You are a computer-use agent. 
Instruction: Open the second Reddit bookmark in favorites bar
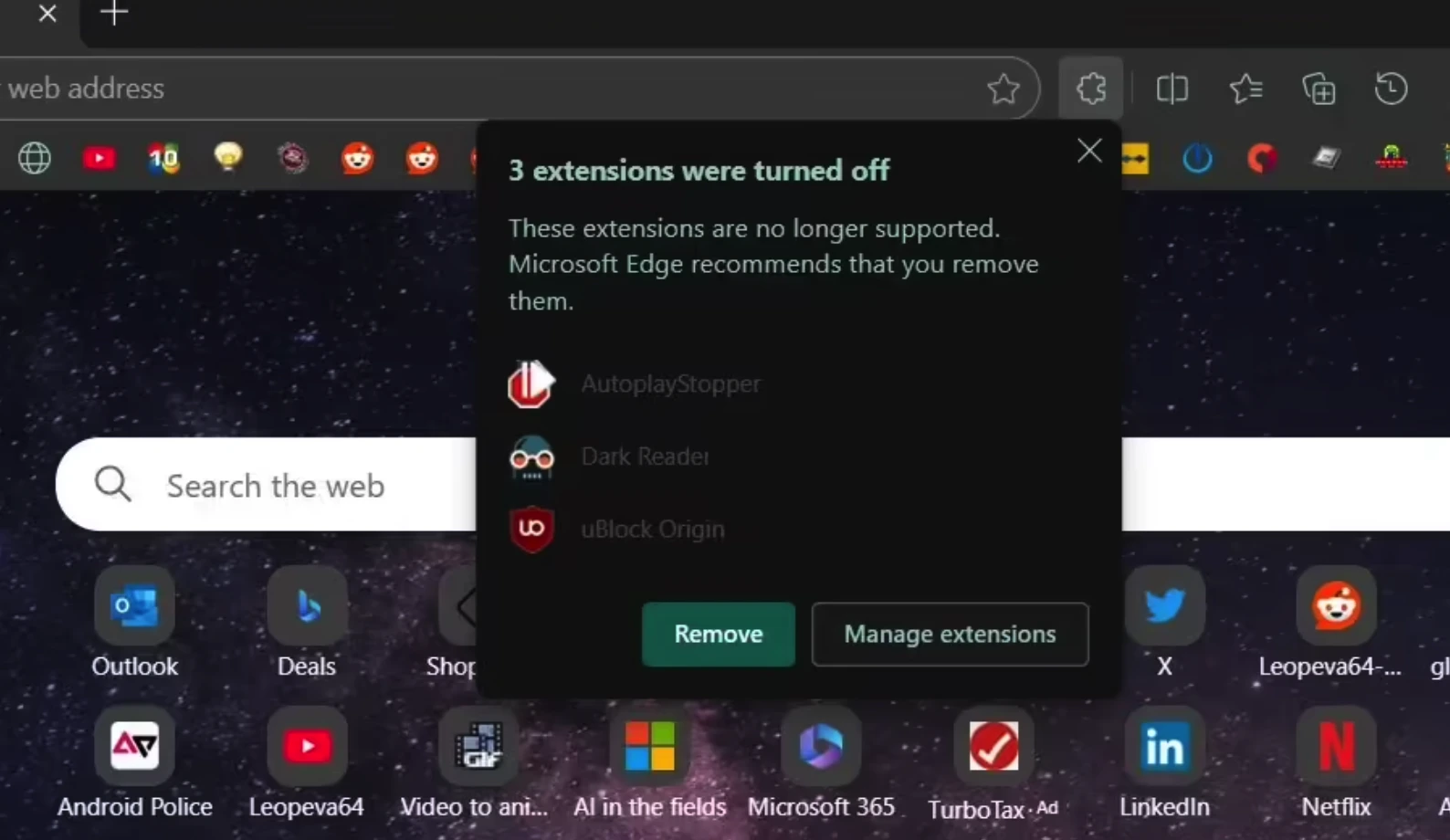tap(422, 158)
